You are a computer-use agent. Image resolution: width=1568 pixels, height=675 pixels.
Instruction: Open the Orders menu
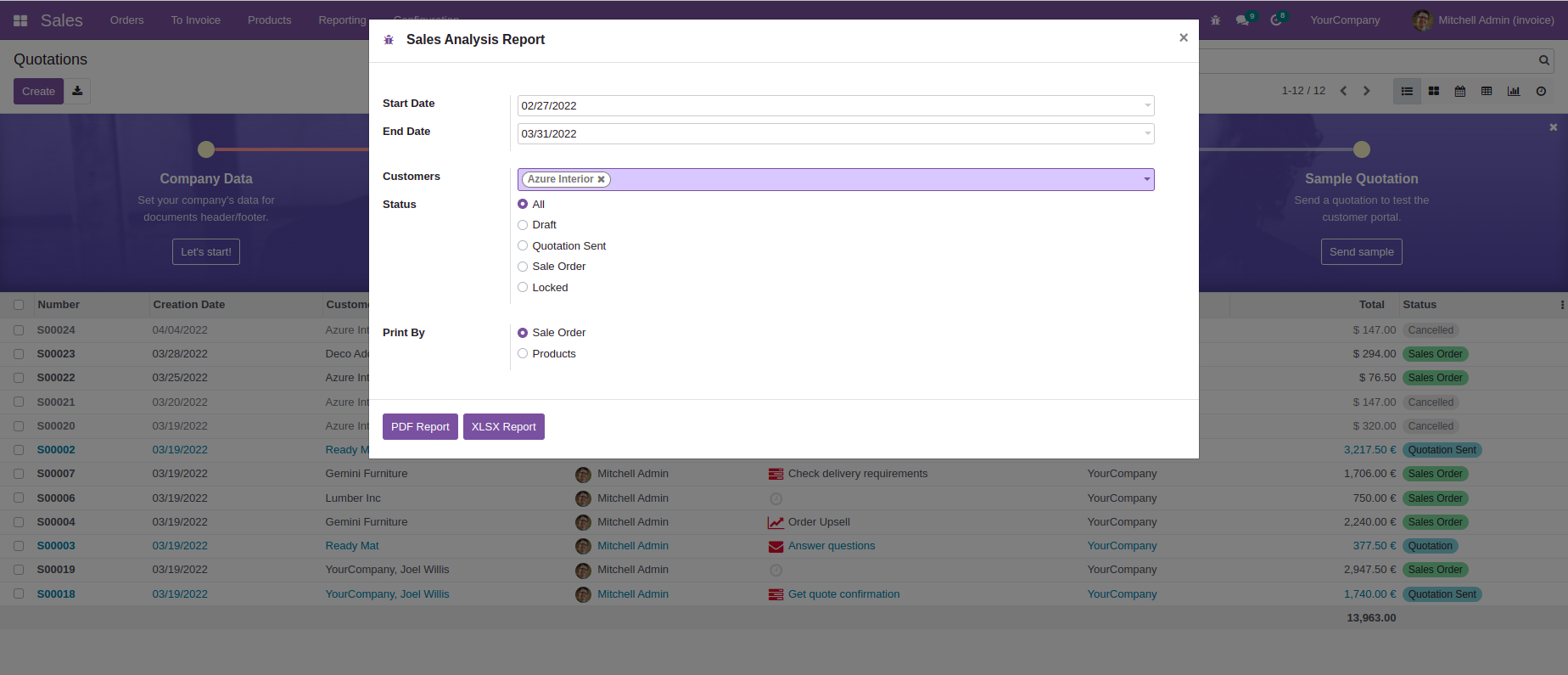pyautogui.click(x=126, y=20)
